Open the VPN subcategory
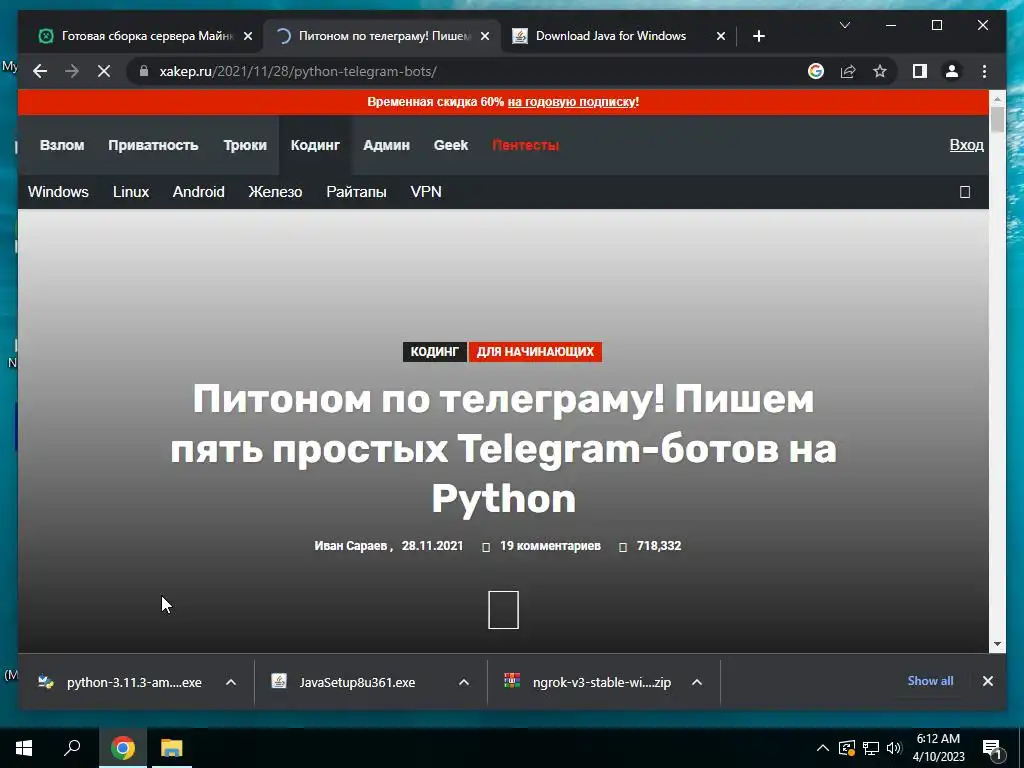Image resolution: width=1024 pixels, height=768 pixels. [x=426, y=192]
